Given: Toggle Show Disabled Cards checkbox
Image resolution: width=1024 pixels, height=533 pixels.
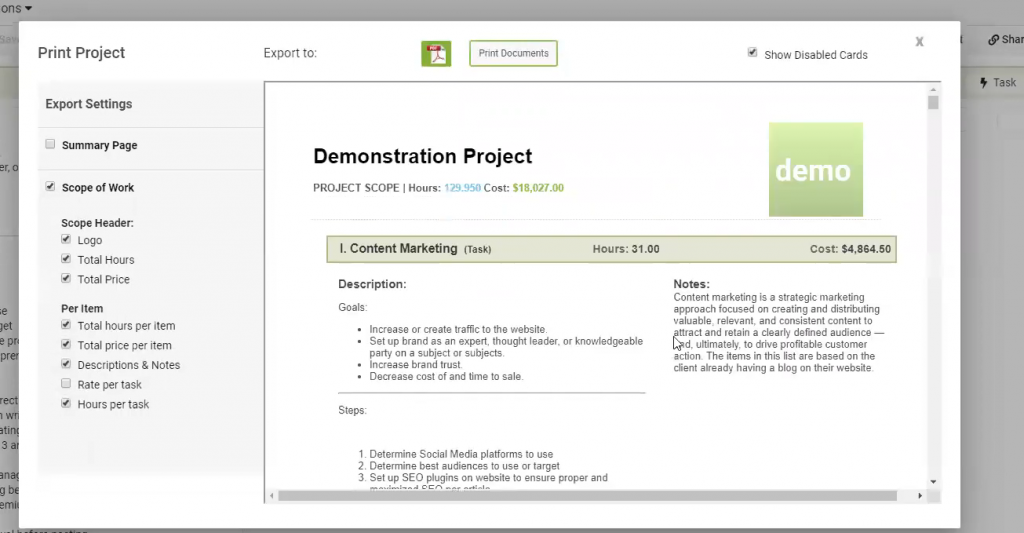Looking at the screenshot, I should click(752, 52).
